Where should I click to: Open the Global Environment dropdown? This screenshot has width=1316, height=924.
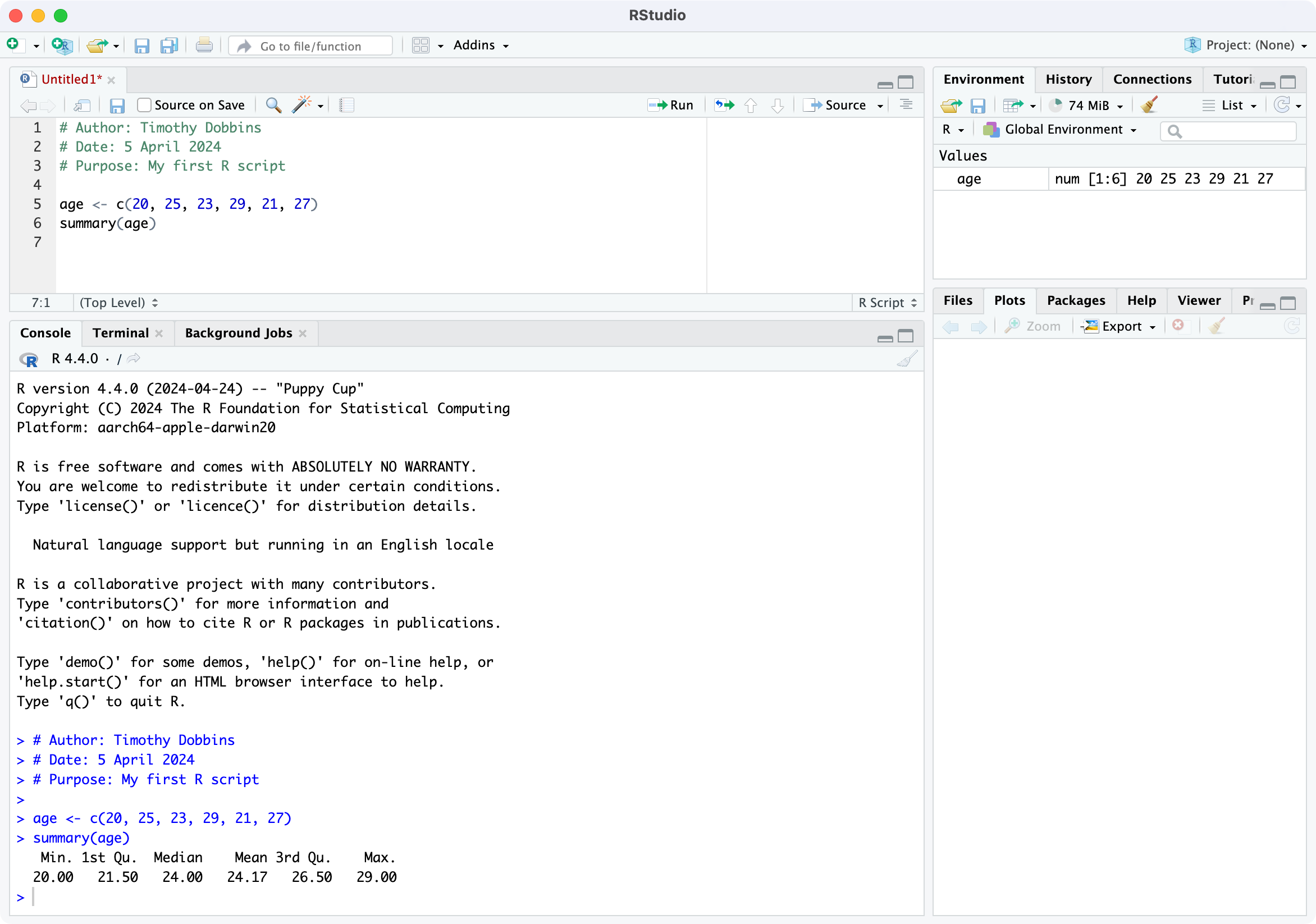click(1064, 130)
